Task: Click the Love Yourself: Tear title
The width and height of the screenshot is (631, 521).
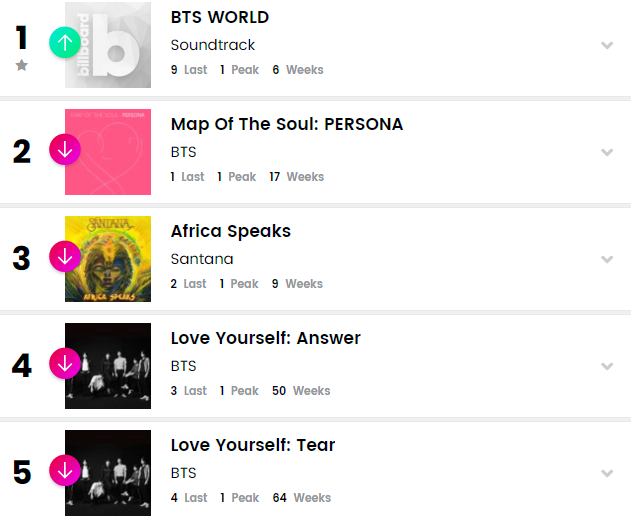Action: click(253, 445)
